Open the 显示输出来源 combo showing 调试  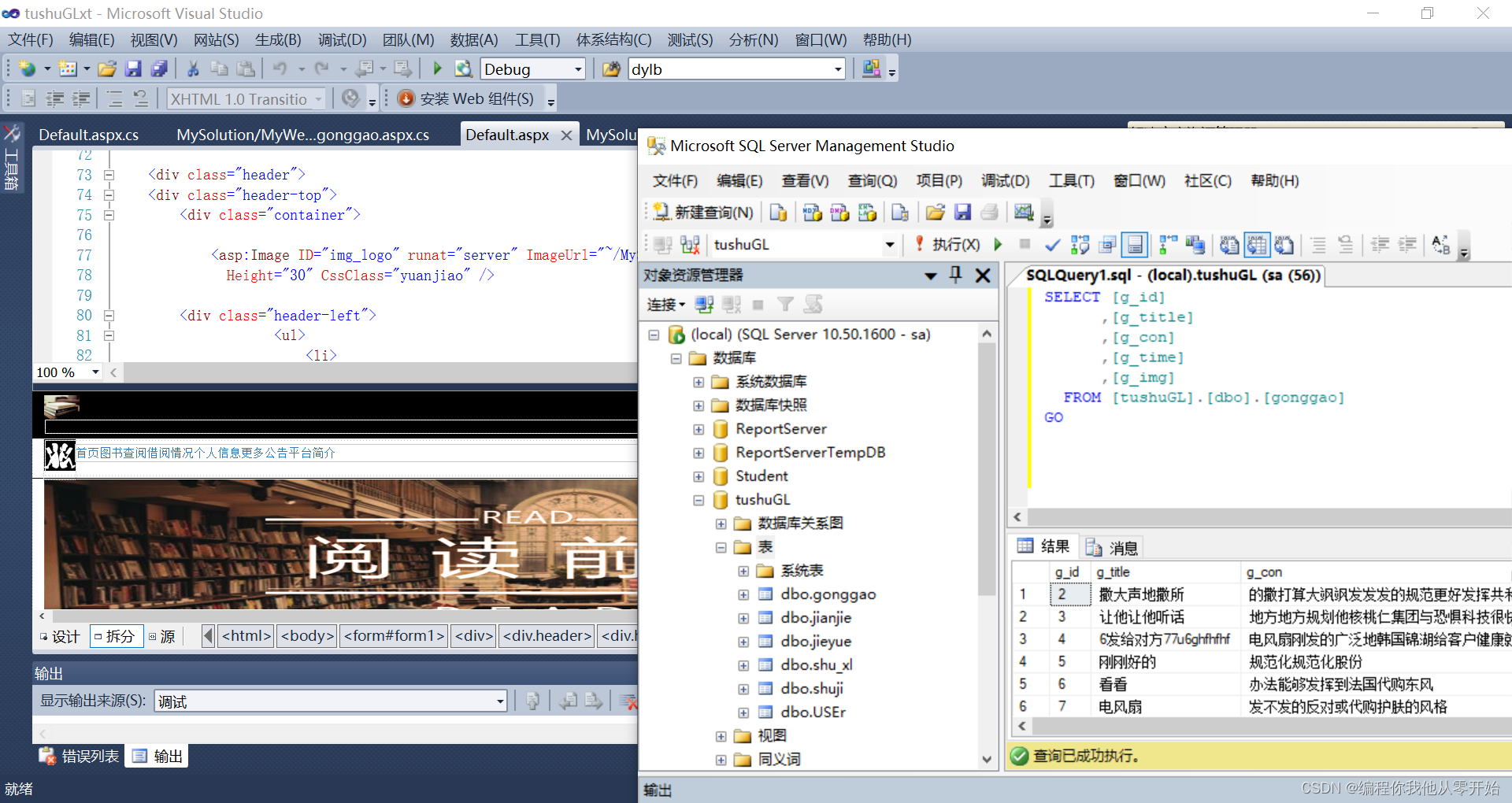click(x=498, y=701)
